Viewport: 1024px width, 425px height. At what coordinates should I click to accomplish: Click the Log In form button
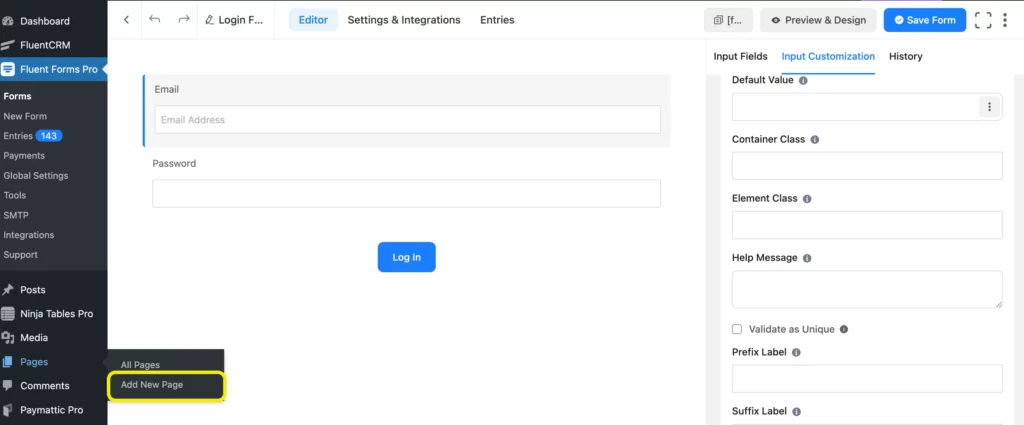[x=406, y=257]
